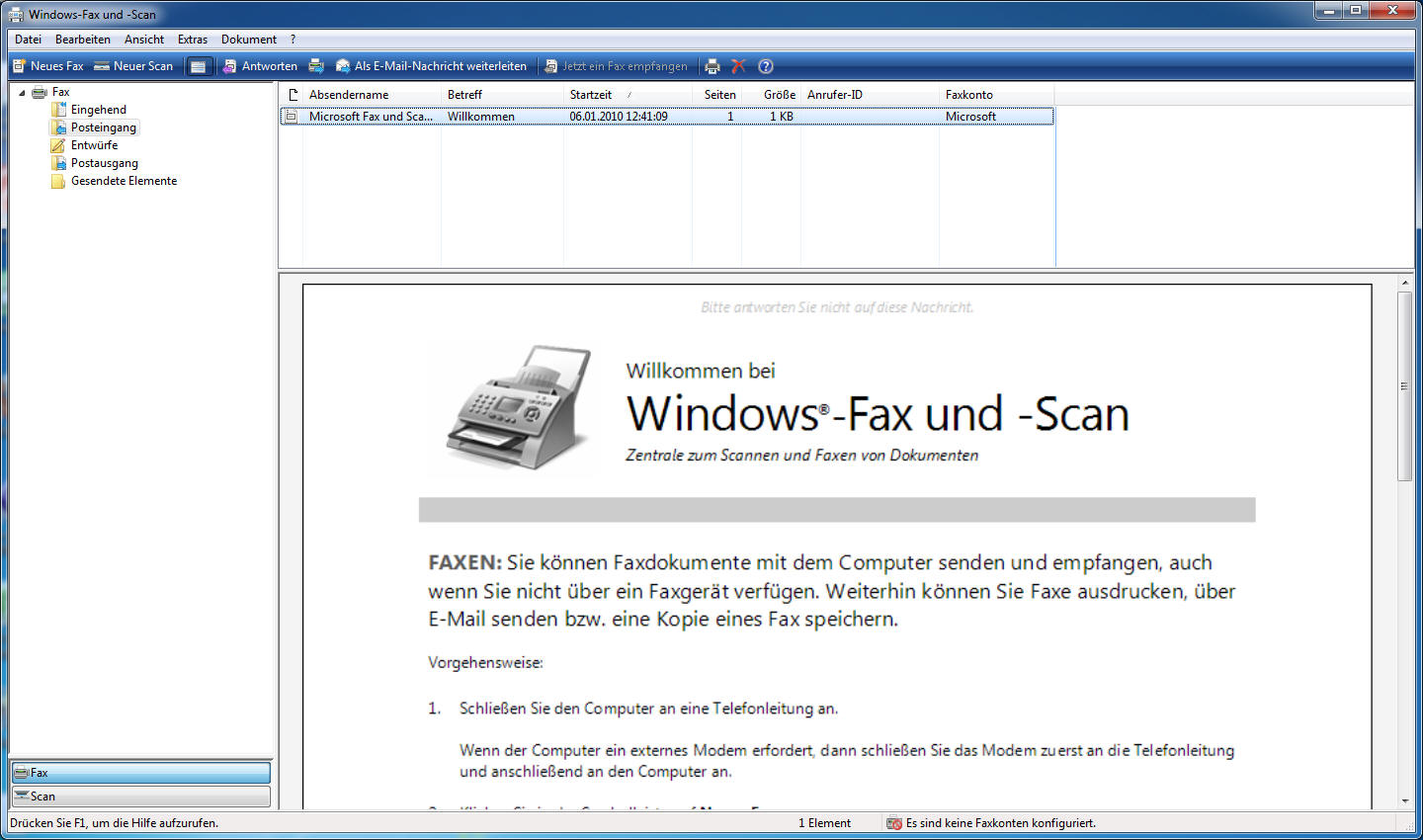
Task: Switch to the Fax view button
Action: click(140, 773)
